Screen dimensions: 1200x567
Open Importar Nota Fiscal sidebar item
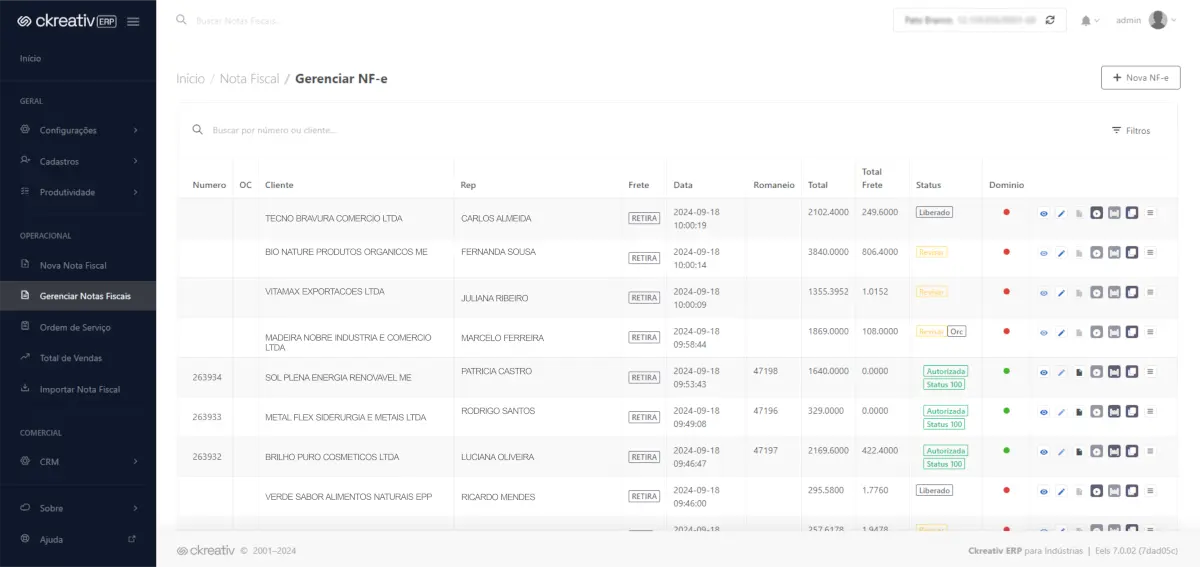[78, 389]
